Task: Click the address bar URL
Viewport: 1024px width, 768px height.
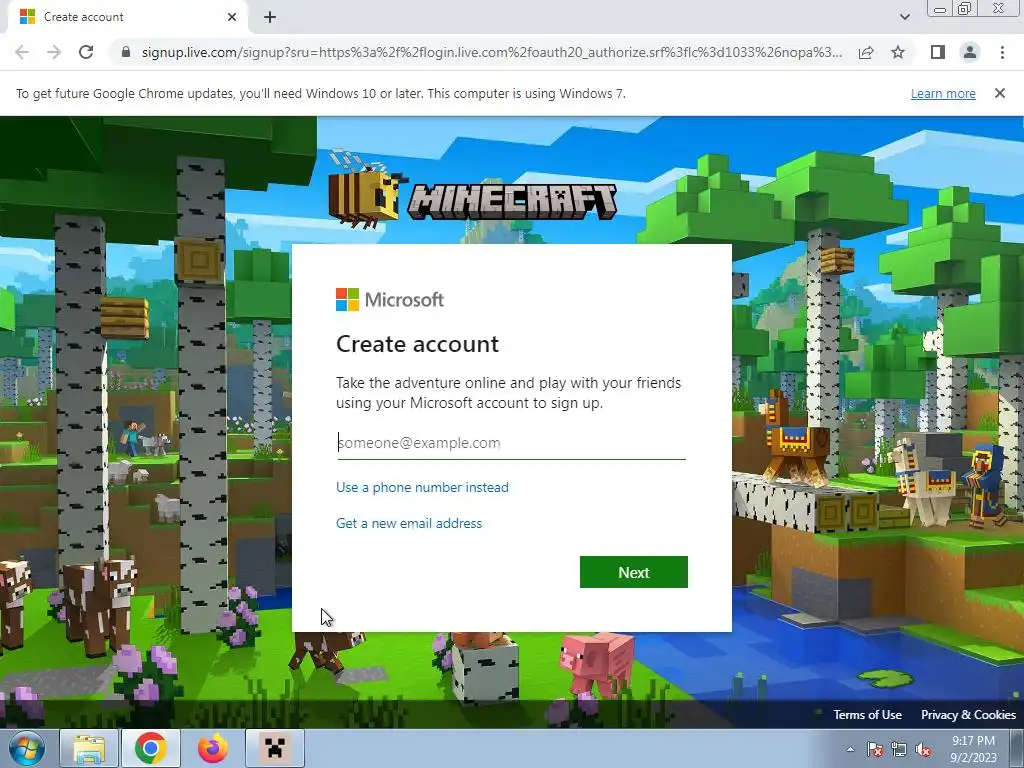Action: tap(491, 52)
